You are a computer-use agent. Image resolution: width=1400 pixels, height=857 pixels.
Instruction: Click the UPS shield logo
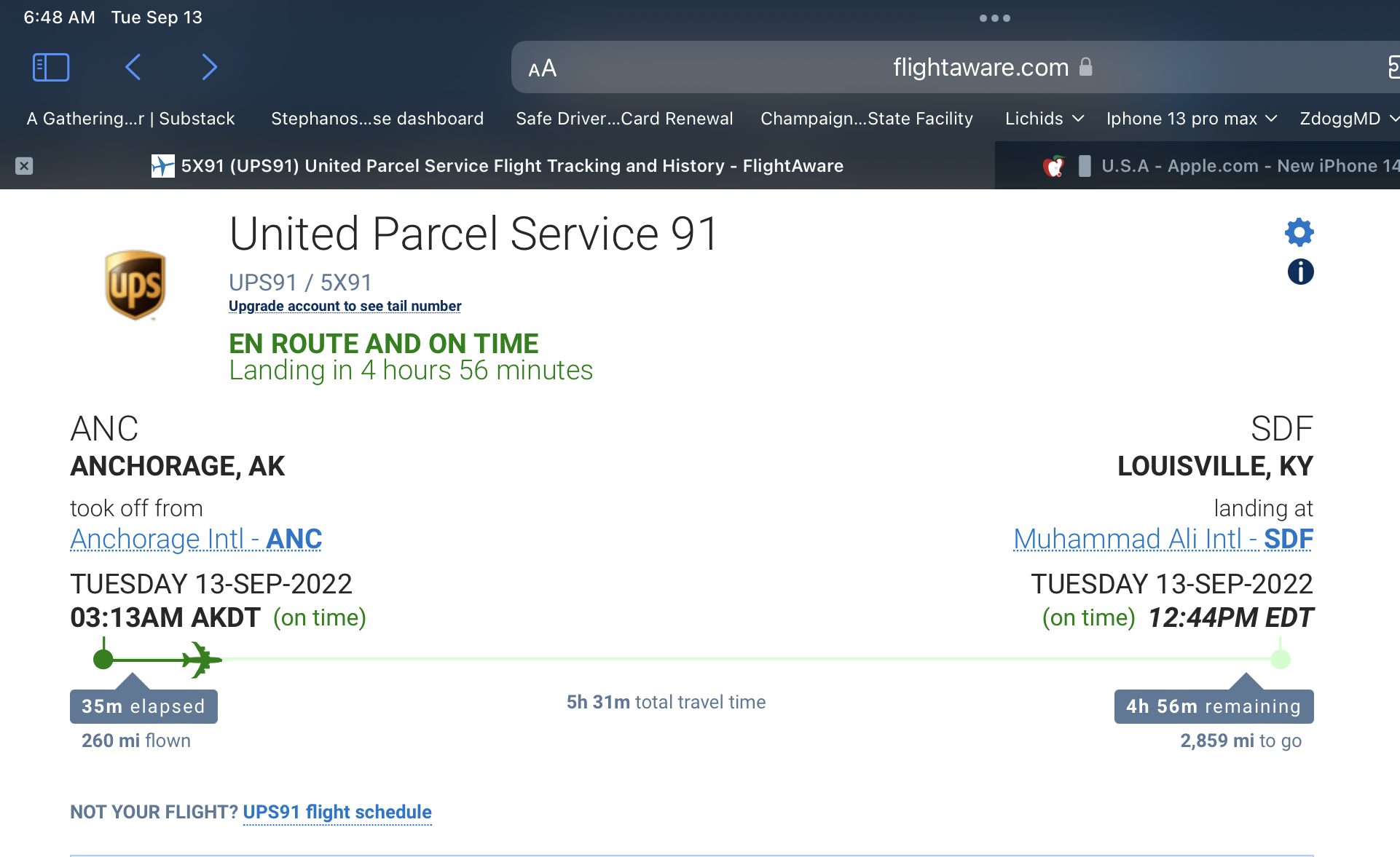(x=135, y=285)
